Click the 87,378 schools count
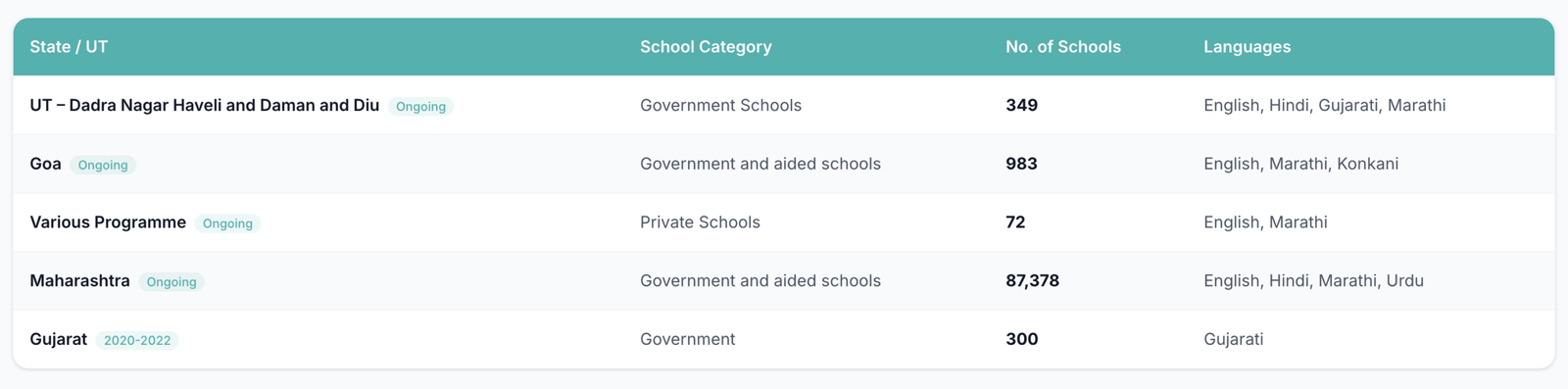Image resolution: width=1568 pixels, height=389 pixels. click(1032, 280)
